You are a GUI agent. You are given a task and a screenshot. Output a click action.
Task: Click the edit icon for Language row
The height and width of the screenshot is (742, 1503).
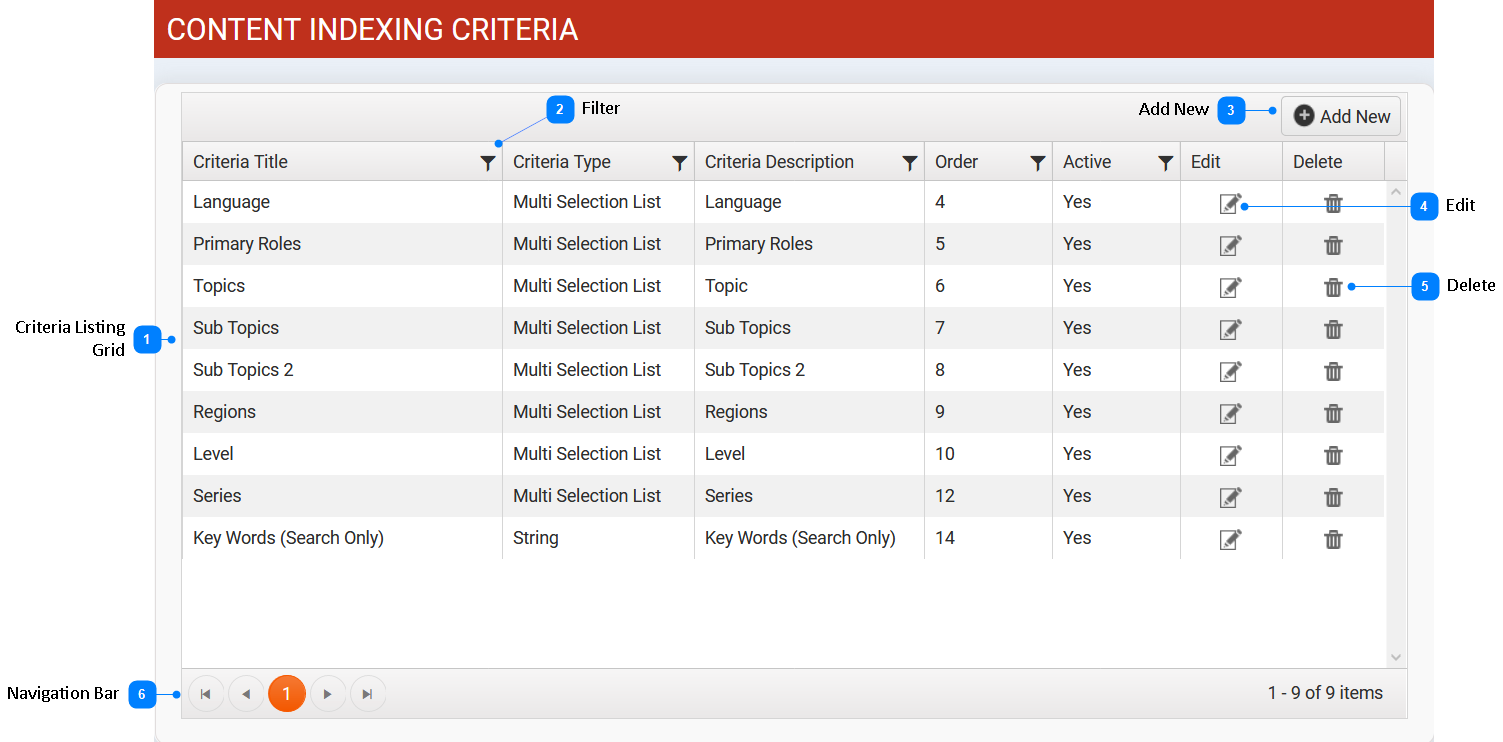tap(1230, 204)
